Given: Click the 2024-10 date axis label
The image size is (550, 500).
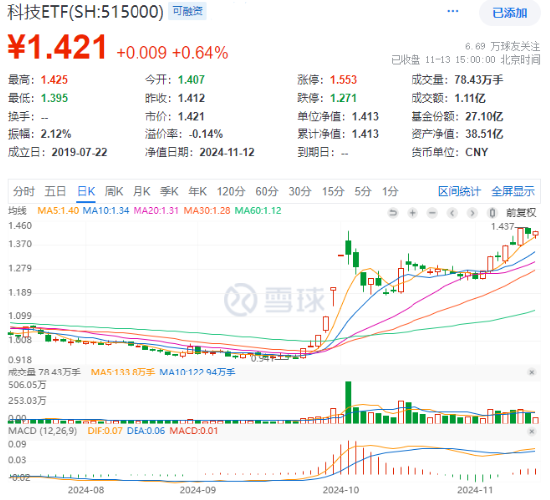Looking at the screenshot, I should coord(341,490).
